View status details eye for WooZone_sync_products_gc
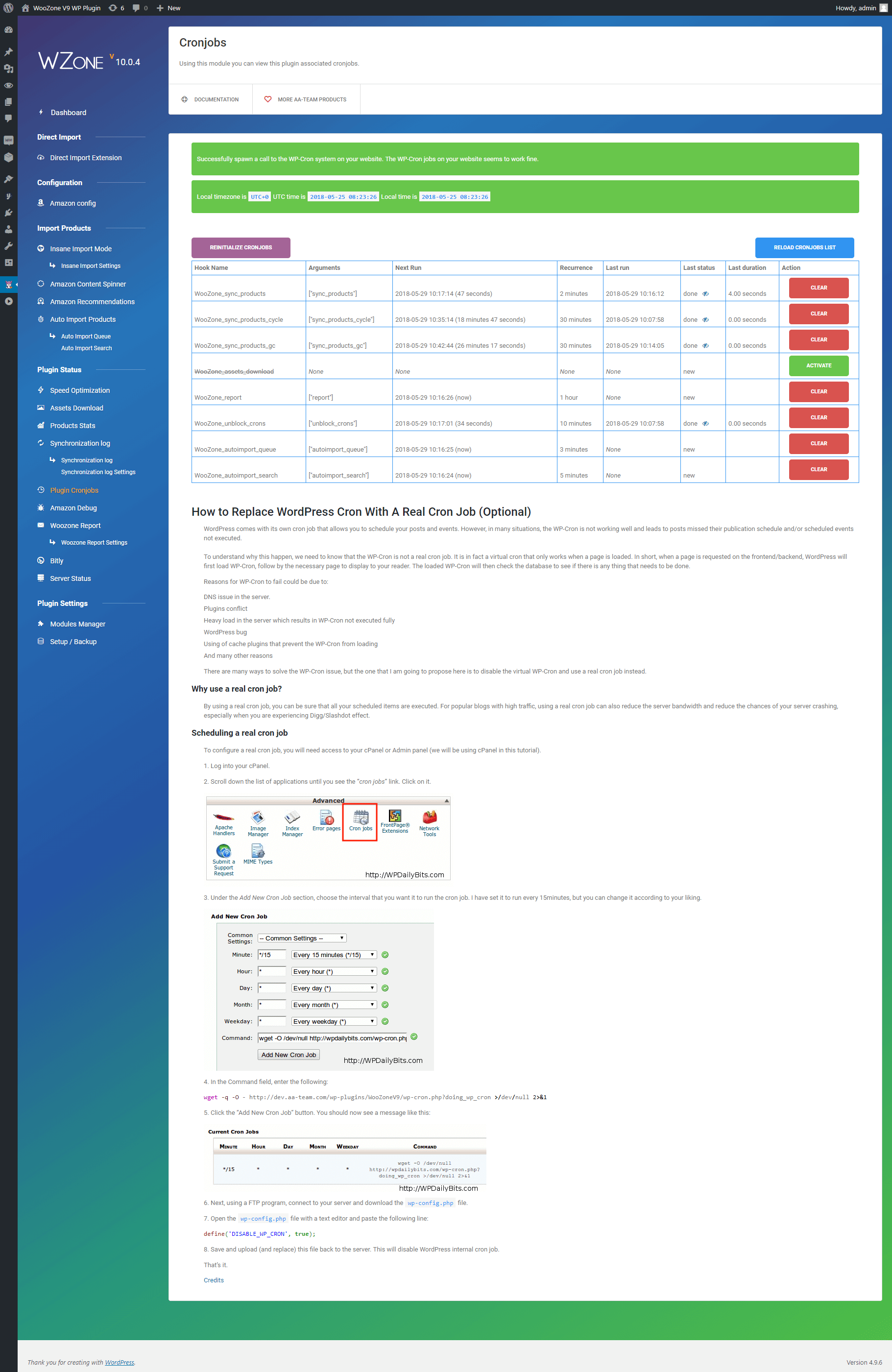 (x=705, y=346)
